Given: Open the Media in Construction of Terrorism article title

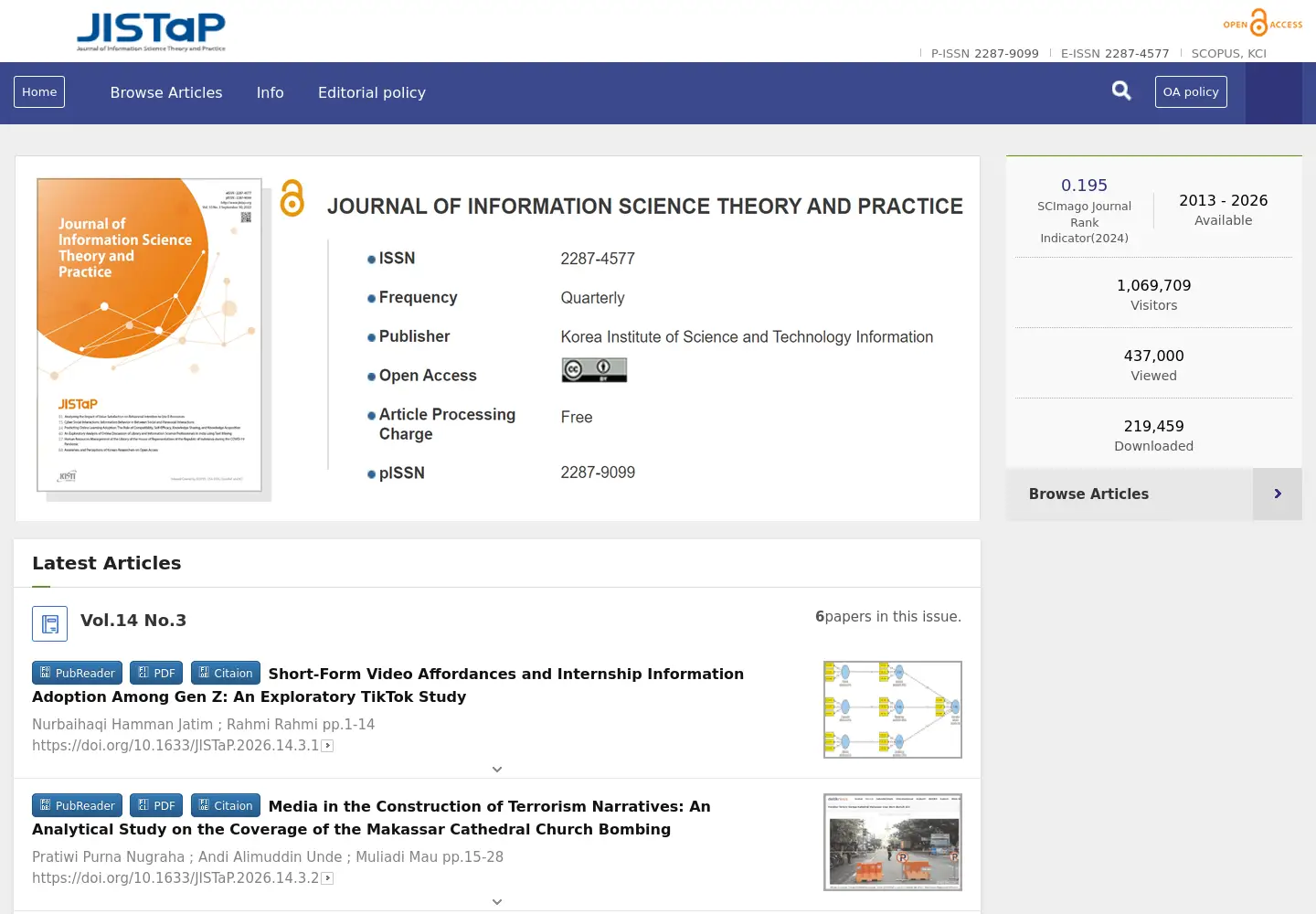Looking at the screenshot, I should coord(371,817).
